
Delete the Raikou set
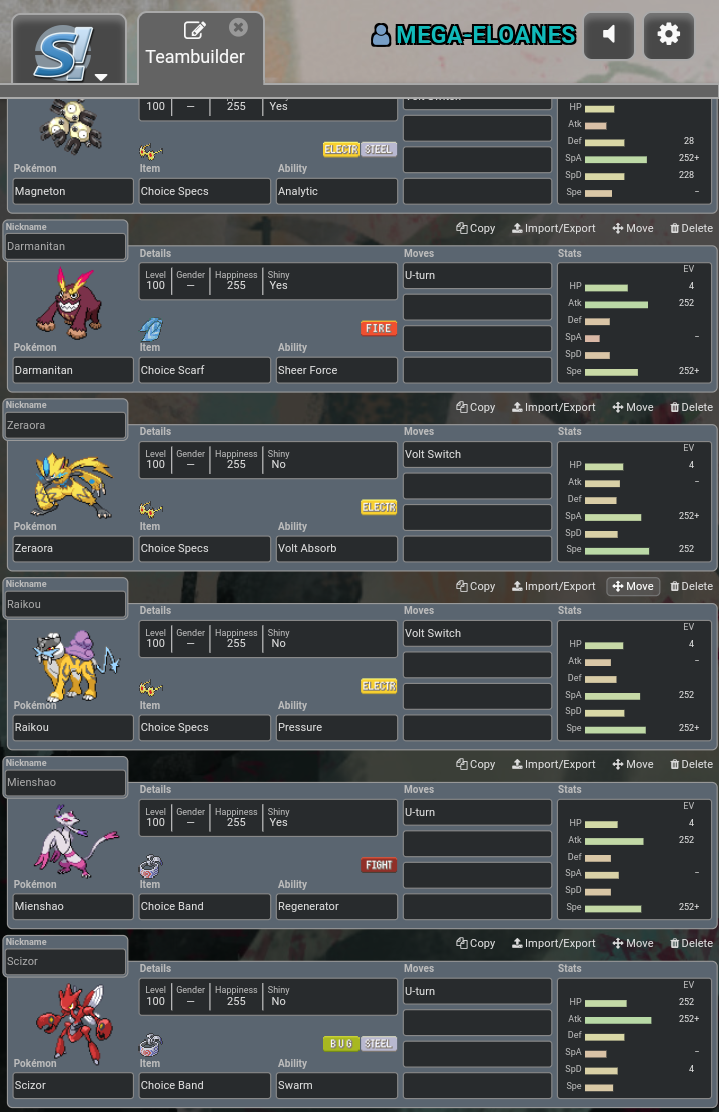(691, 586)
